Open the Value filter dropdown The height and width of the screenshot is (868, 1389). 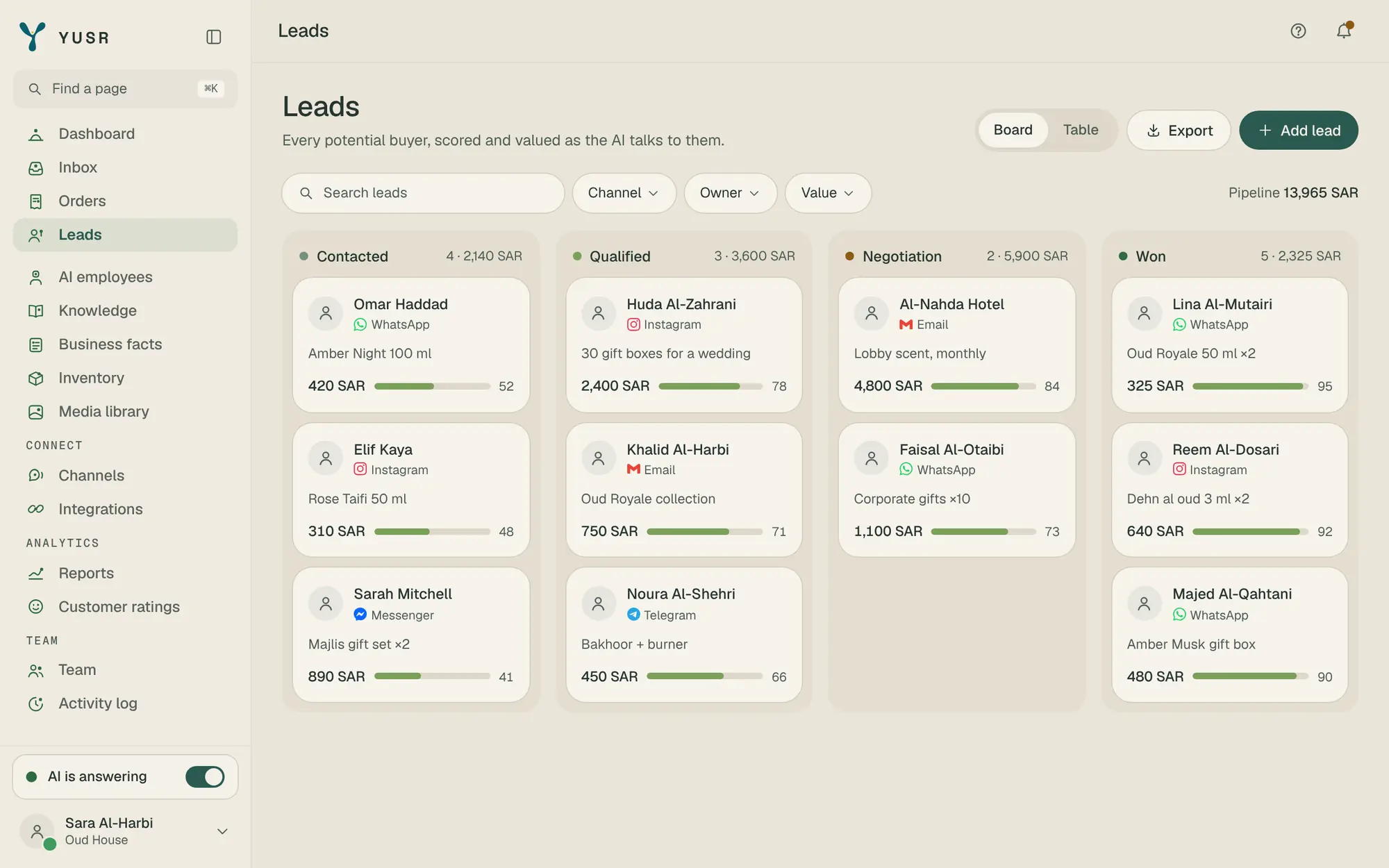828,193
